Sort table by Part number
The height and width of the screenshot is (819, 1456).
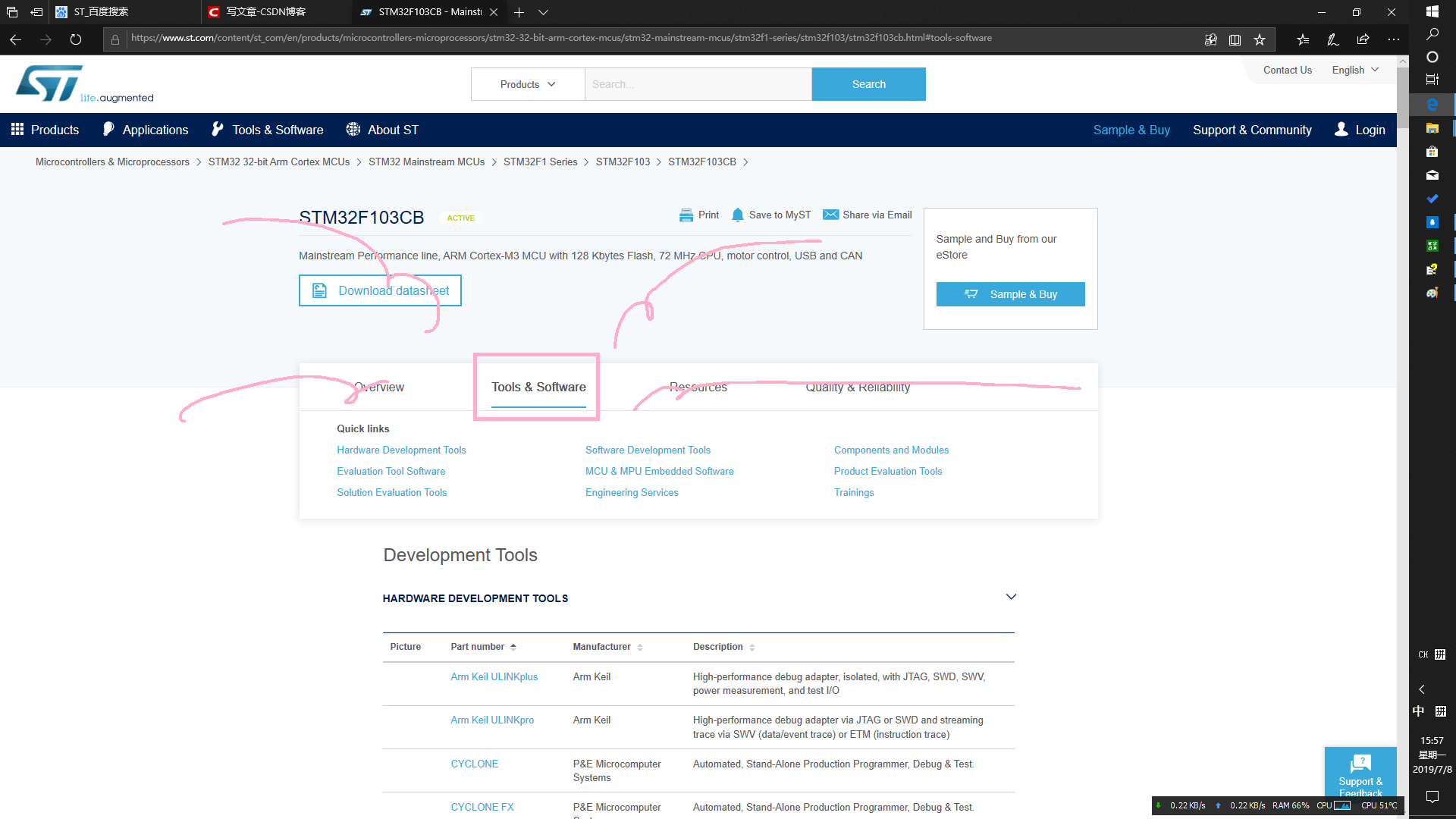483,647
